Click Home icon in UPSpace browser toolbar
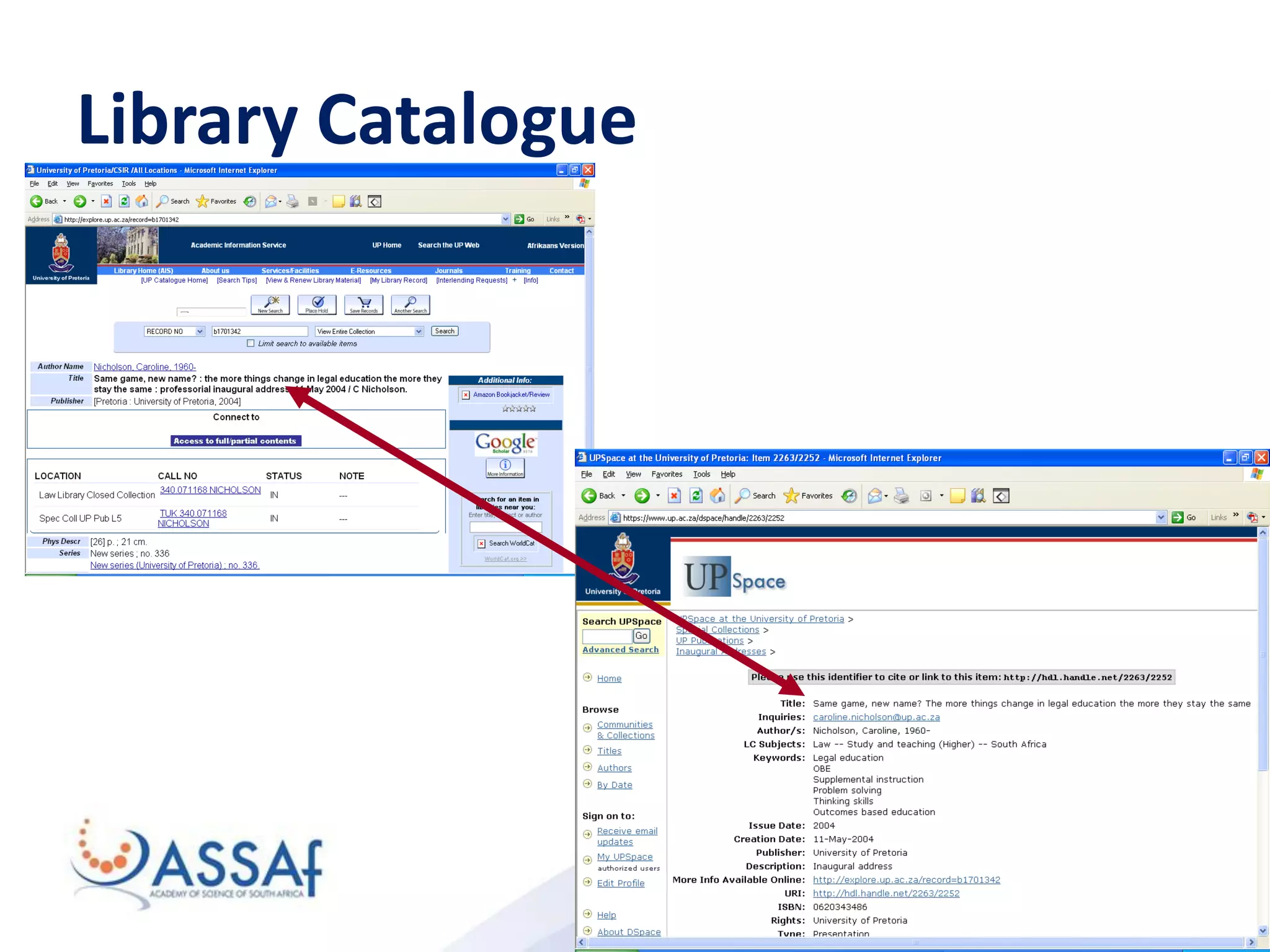1270x952 pixels. [x=717, y=496]
